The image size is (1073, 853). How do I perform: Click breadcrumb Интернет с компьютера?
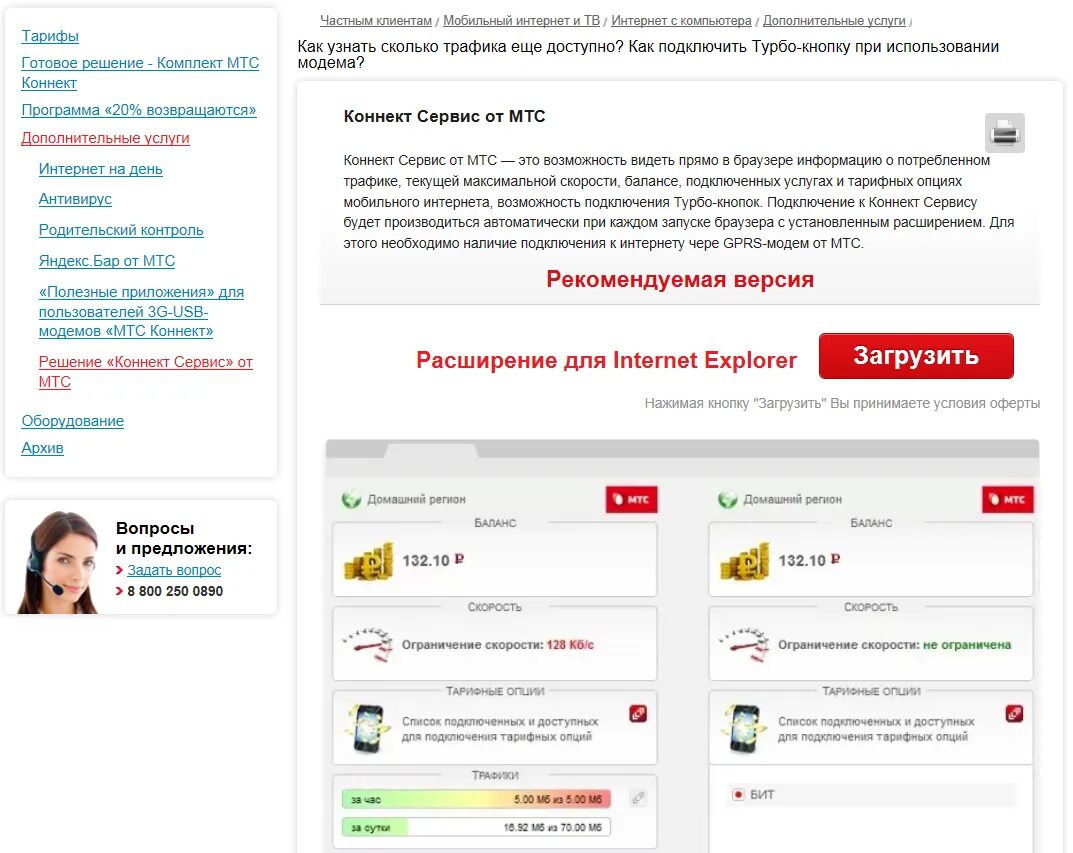[681, 21]
